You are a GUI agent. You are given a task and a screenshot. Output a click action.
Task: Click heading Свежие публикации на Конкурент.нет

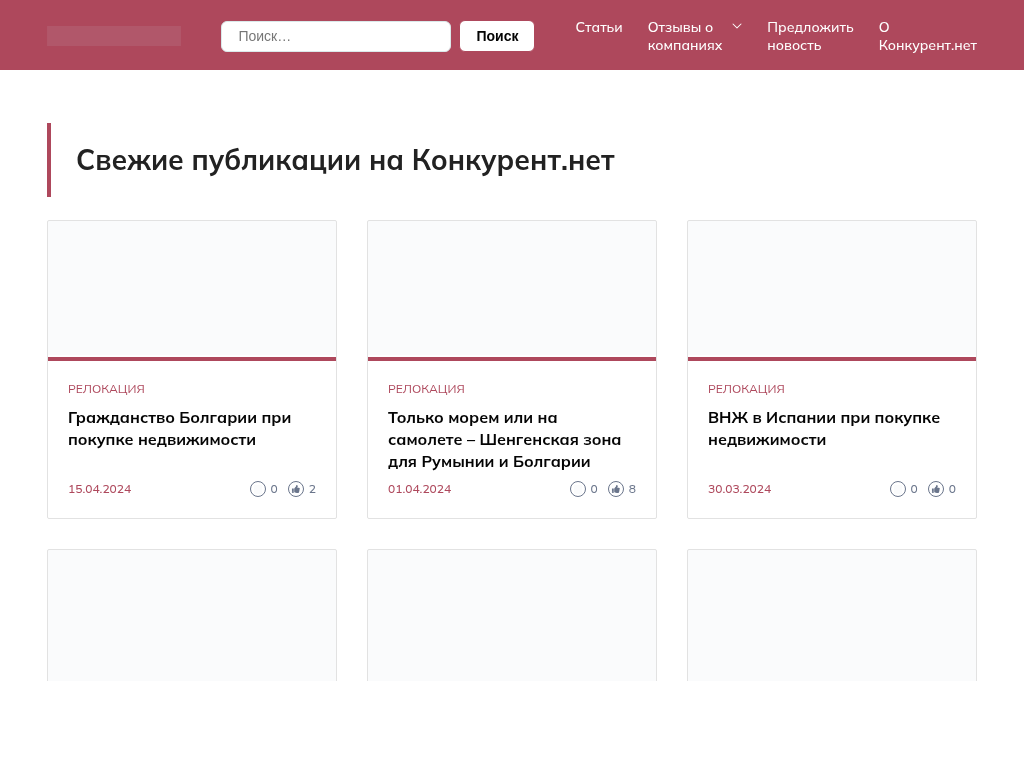pyautogui.click(x=345, y=161)
